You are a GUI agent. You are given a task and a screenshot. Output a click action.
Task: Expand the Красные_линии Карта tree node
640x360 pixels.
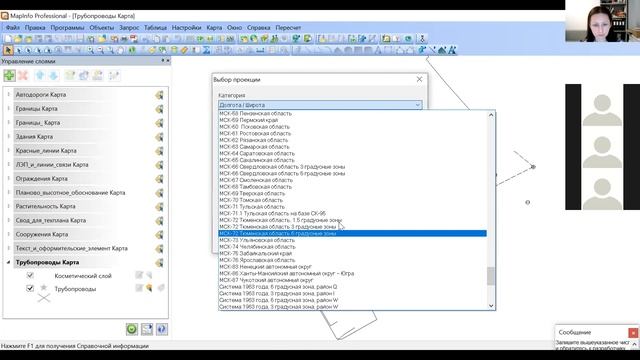click(x=9, y=150)
